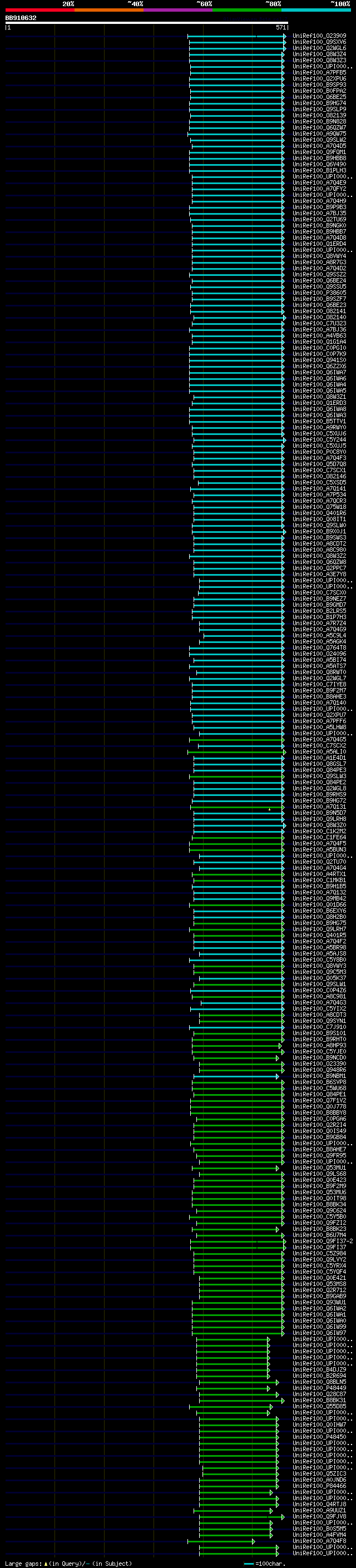The image size is (356, 1568).
Task: Select the UniRef100_Q8BLN5 label
Action: 319,1382
